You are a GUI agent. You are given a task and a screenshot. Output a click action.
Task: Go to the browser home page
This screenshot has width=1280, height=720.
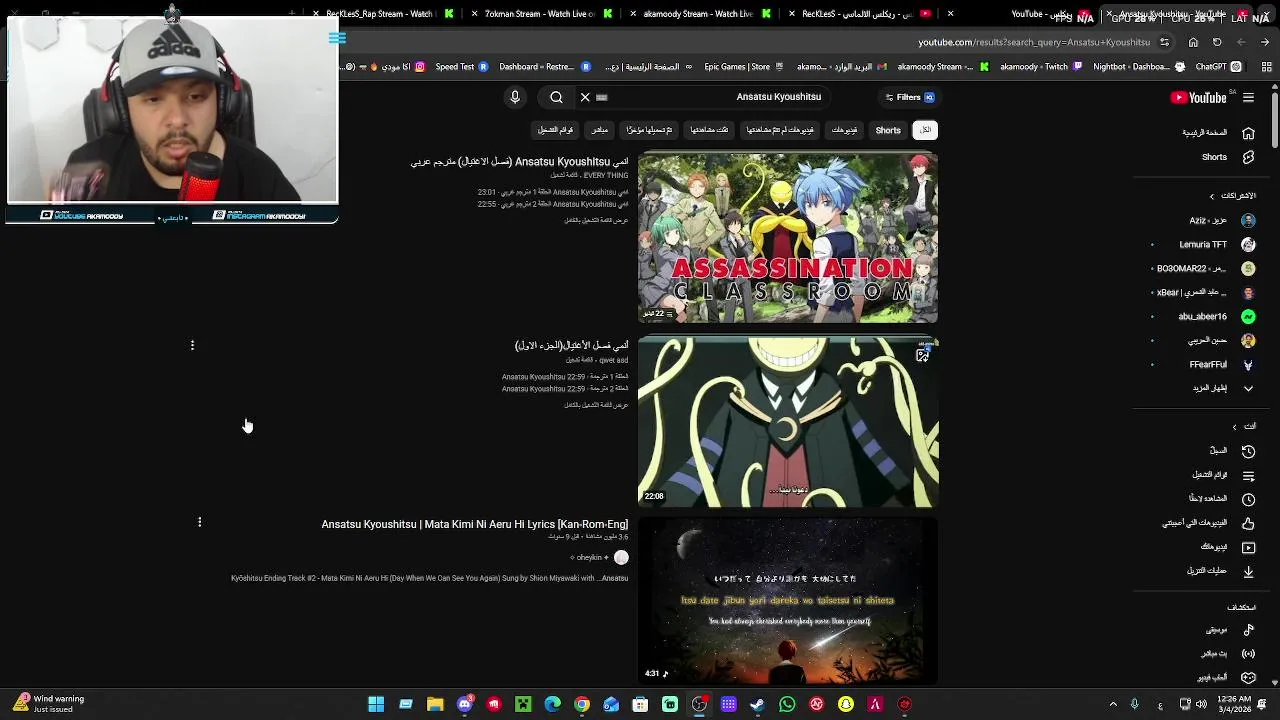pyautogui.click(x=1193, y=42)
